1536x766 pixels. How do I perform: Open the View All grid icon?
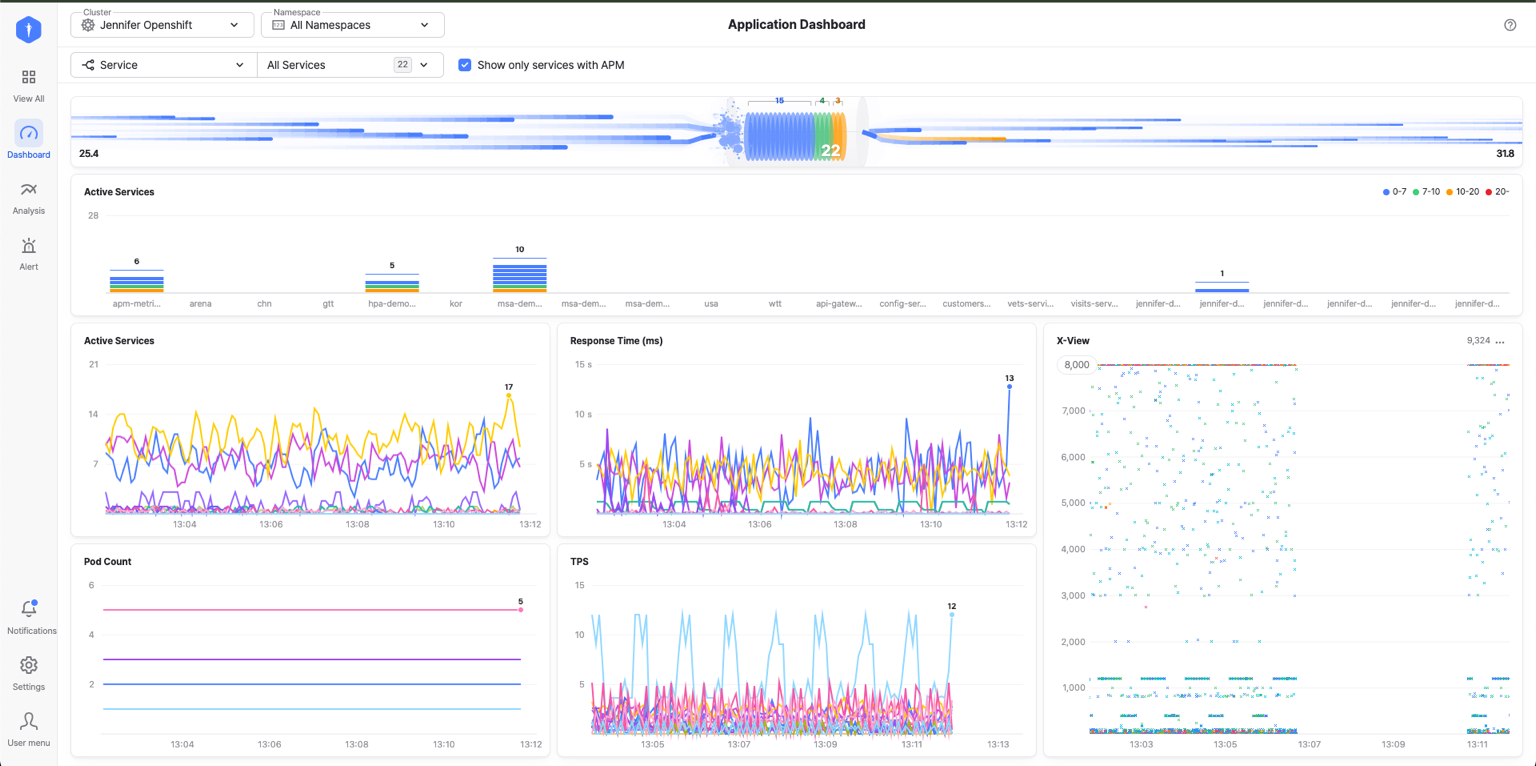tap(29, 77)
